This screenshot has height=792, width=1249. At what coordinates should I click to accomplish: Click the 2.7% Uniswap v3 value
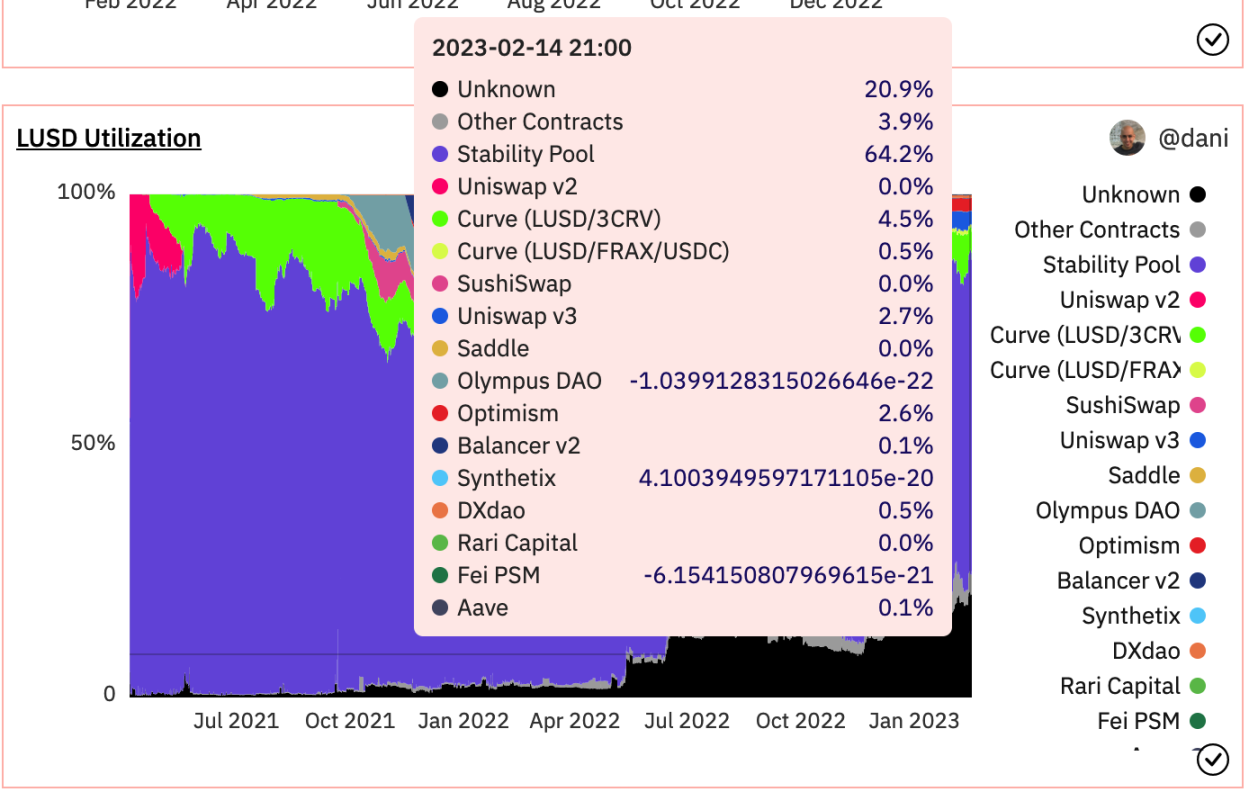(x=905, y=316)
